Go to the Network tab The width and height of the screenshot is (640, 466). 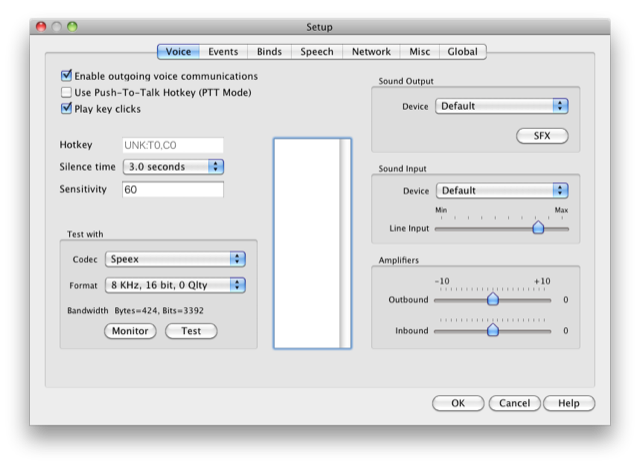[x=371, y=52]
